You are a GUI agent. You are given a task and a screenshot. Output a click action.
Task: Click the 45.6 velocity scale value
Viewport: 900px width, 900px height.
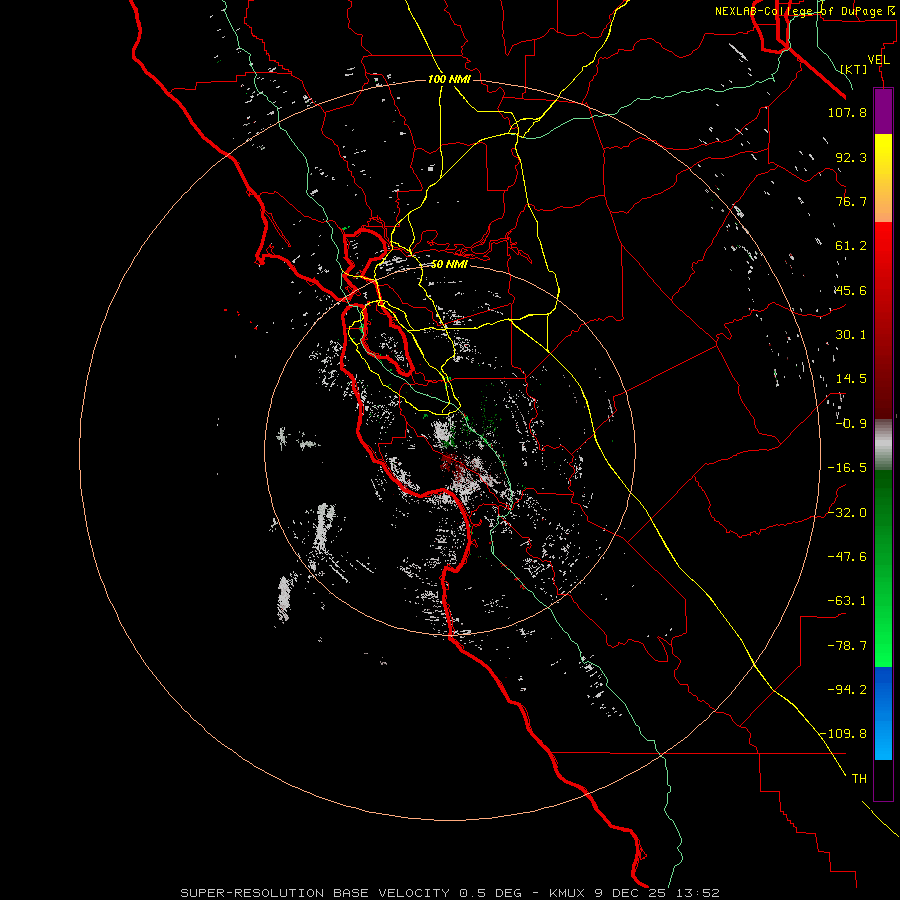(851, 290)
